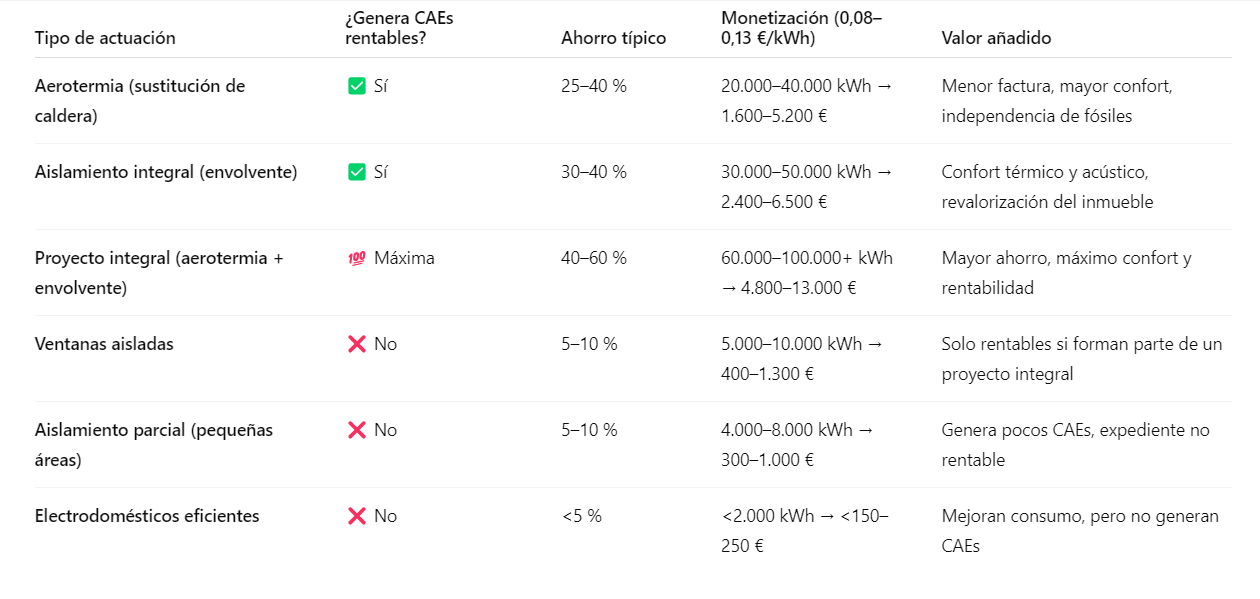The image size is (1260, 599).
Task: Click the 'Ventanas aisladas' row label
Action: coord(104,344)
